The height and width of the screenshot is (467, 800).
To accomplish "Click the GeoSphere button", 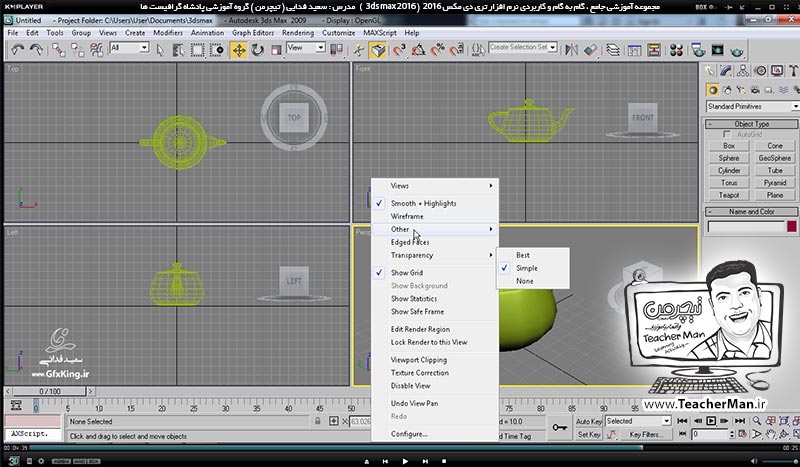I will click(774, 158).
